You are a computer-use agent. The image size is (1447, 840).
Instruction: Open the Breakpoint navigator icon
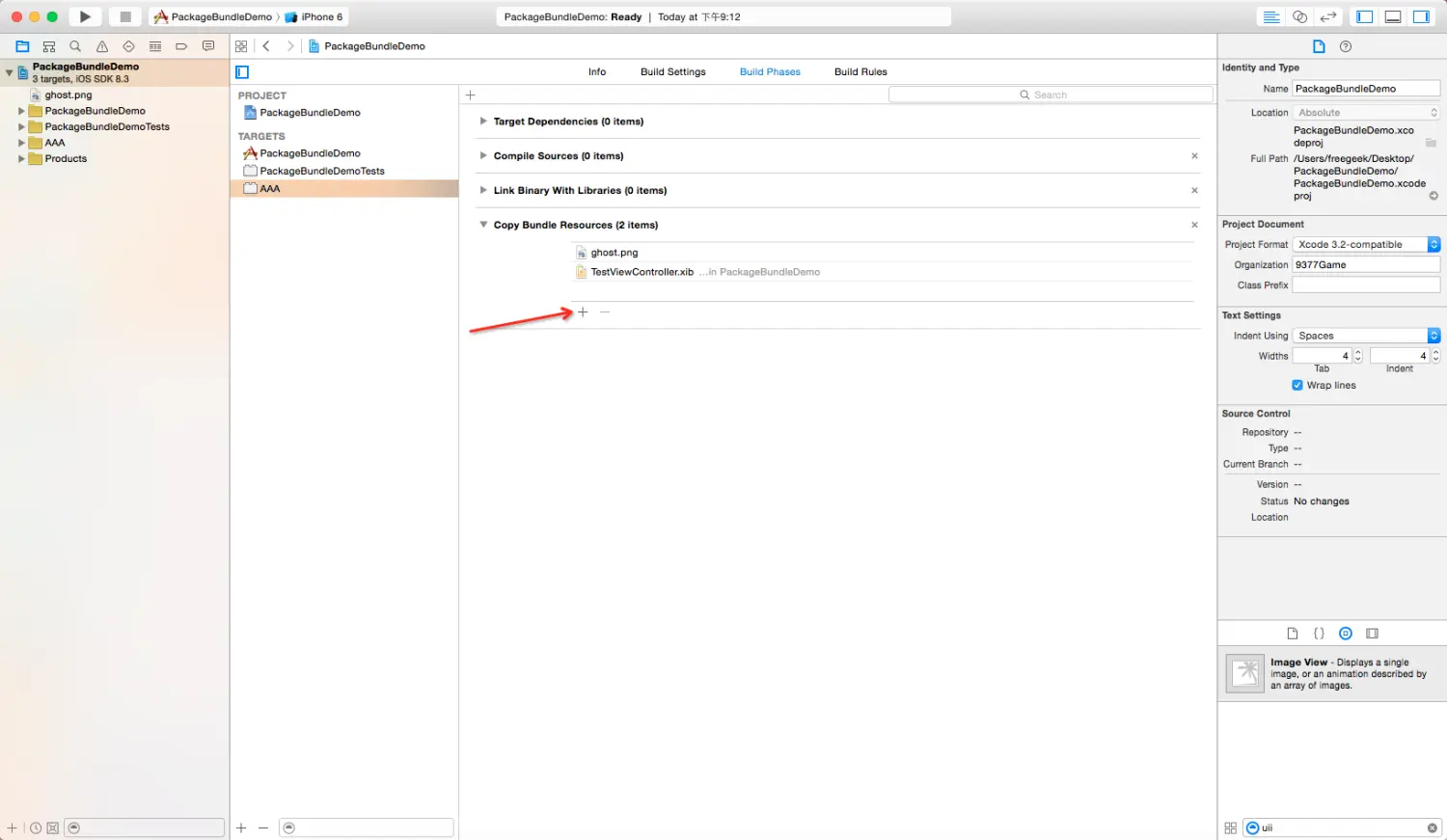pos(181,46)
